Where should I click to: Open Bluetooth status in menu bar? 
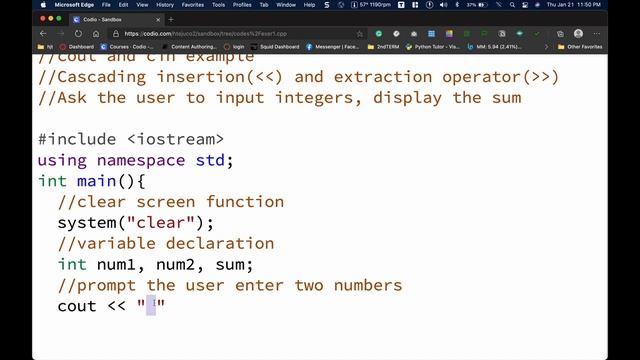(x=457, y=5)
